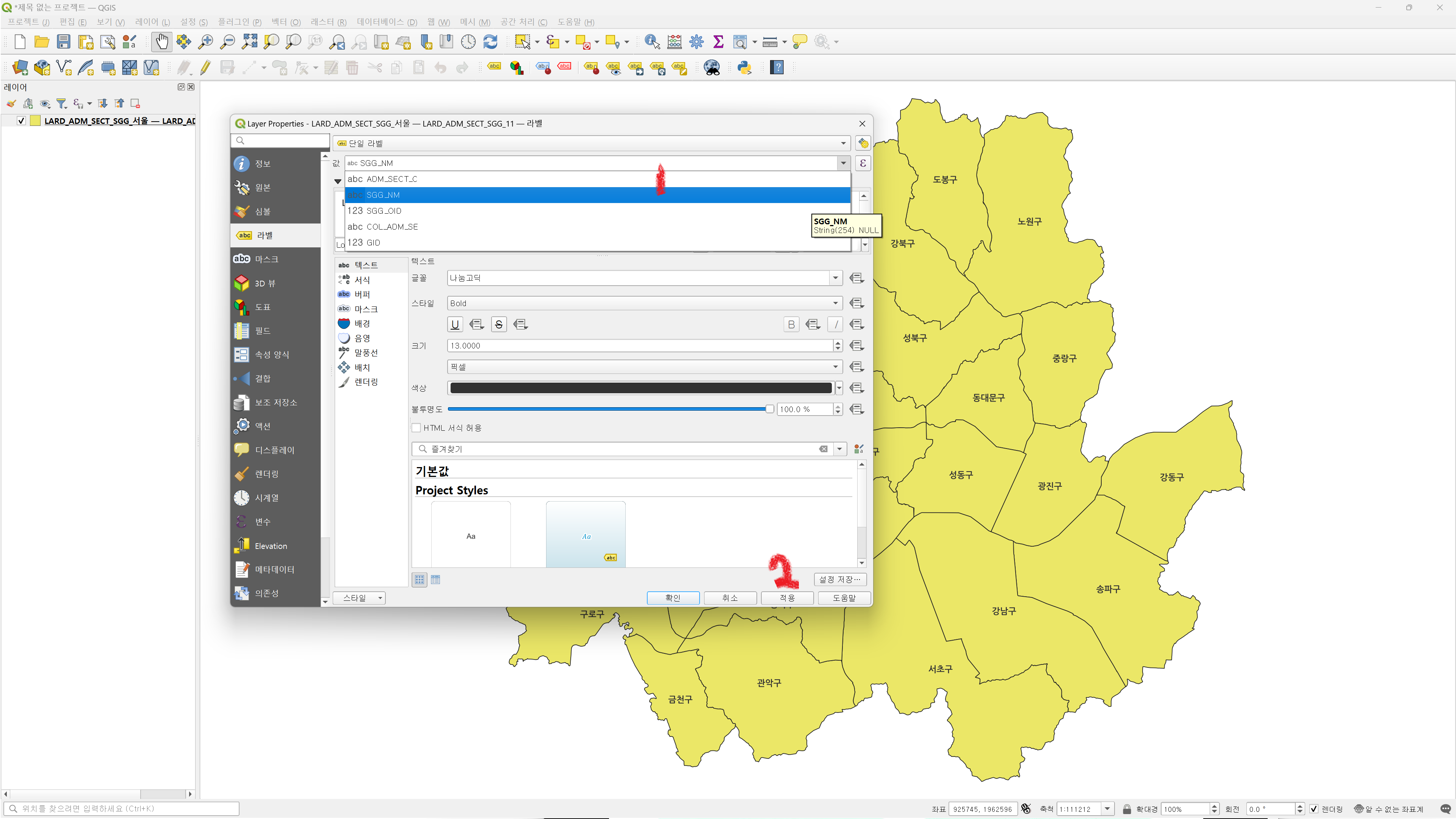Click the Save Project disk icon
Viewport: 1456px width, 819px height.
[x=63, y=41]
